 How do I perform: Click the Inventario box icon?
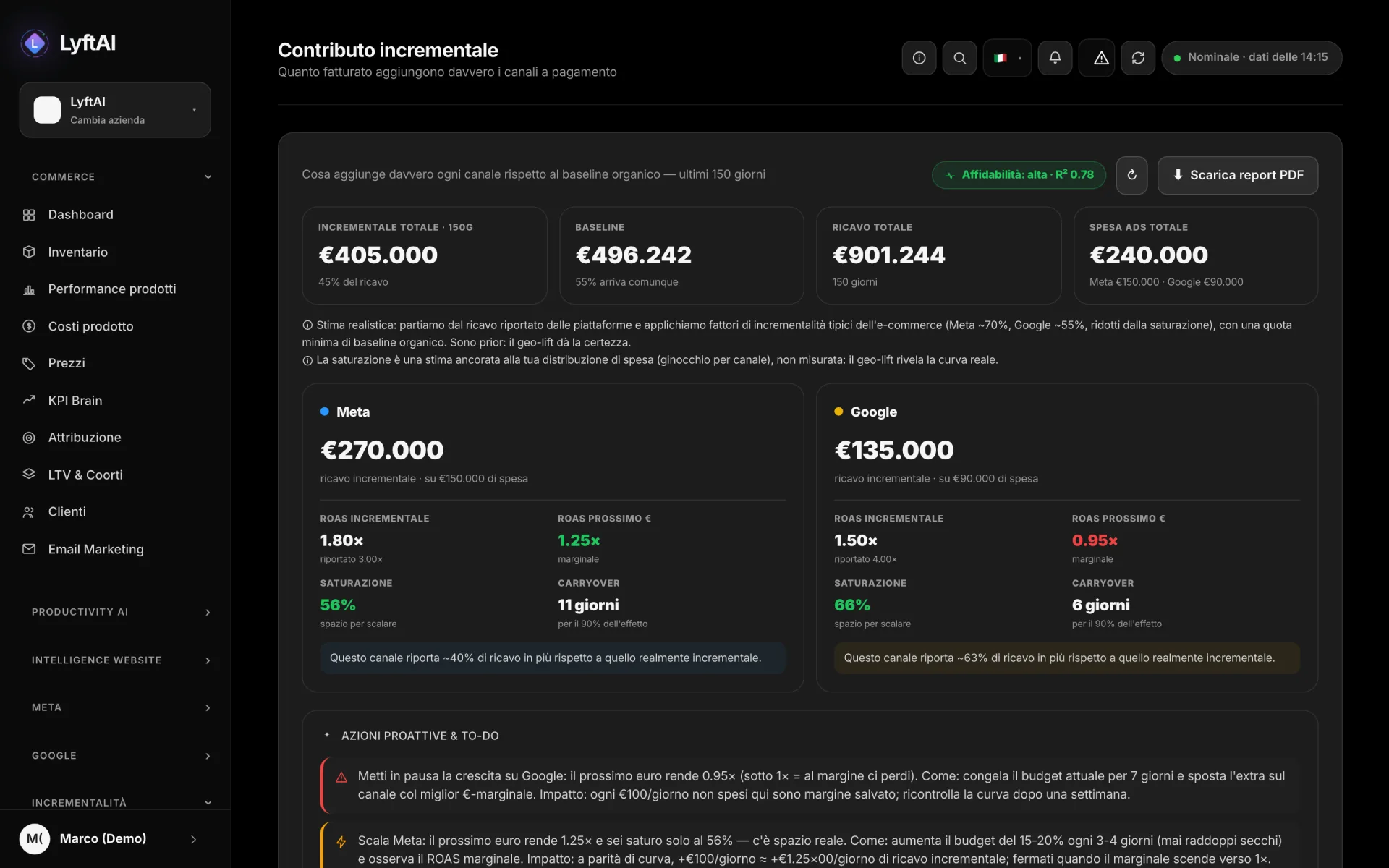29,252
